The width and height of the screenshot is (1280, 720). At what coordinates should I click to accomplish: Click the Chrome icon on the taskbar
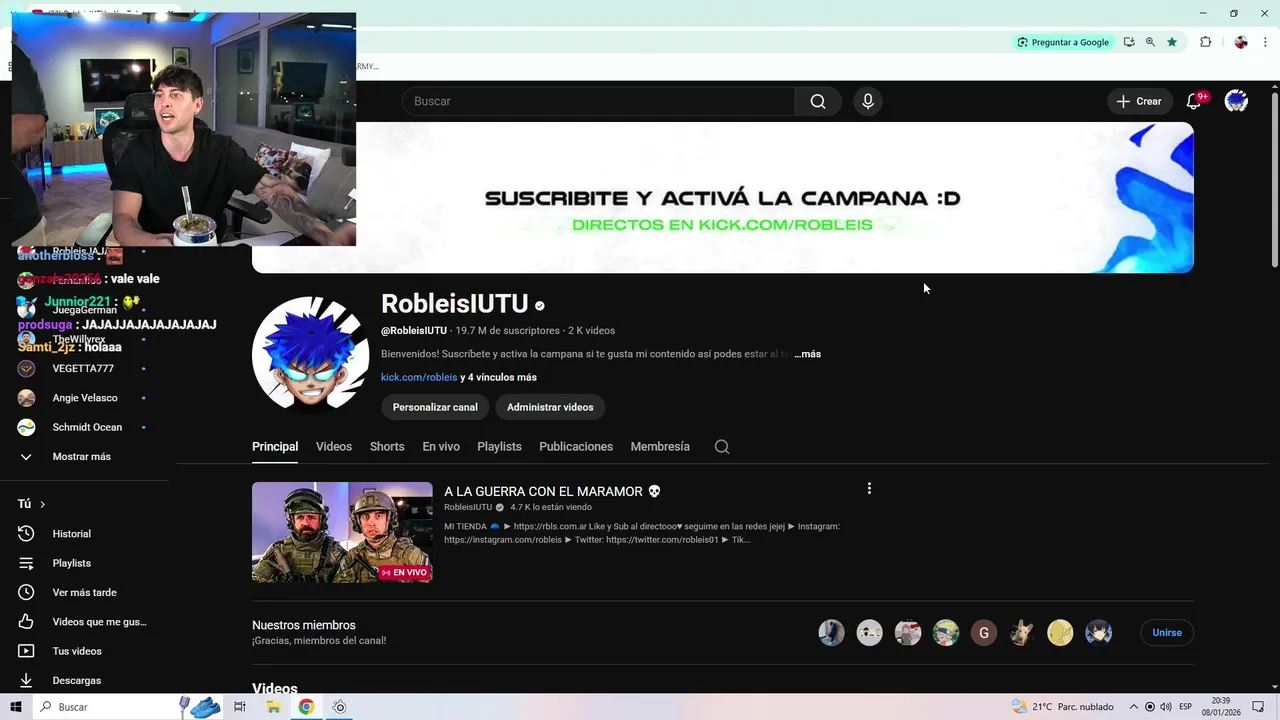click(306, 707)
